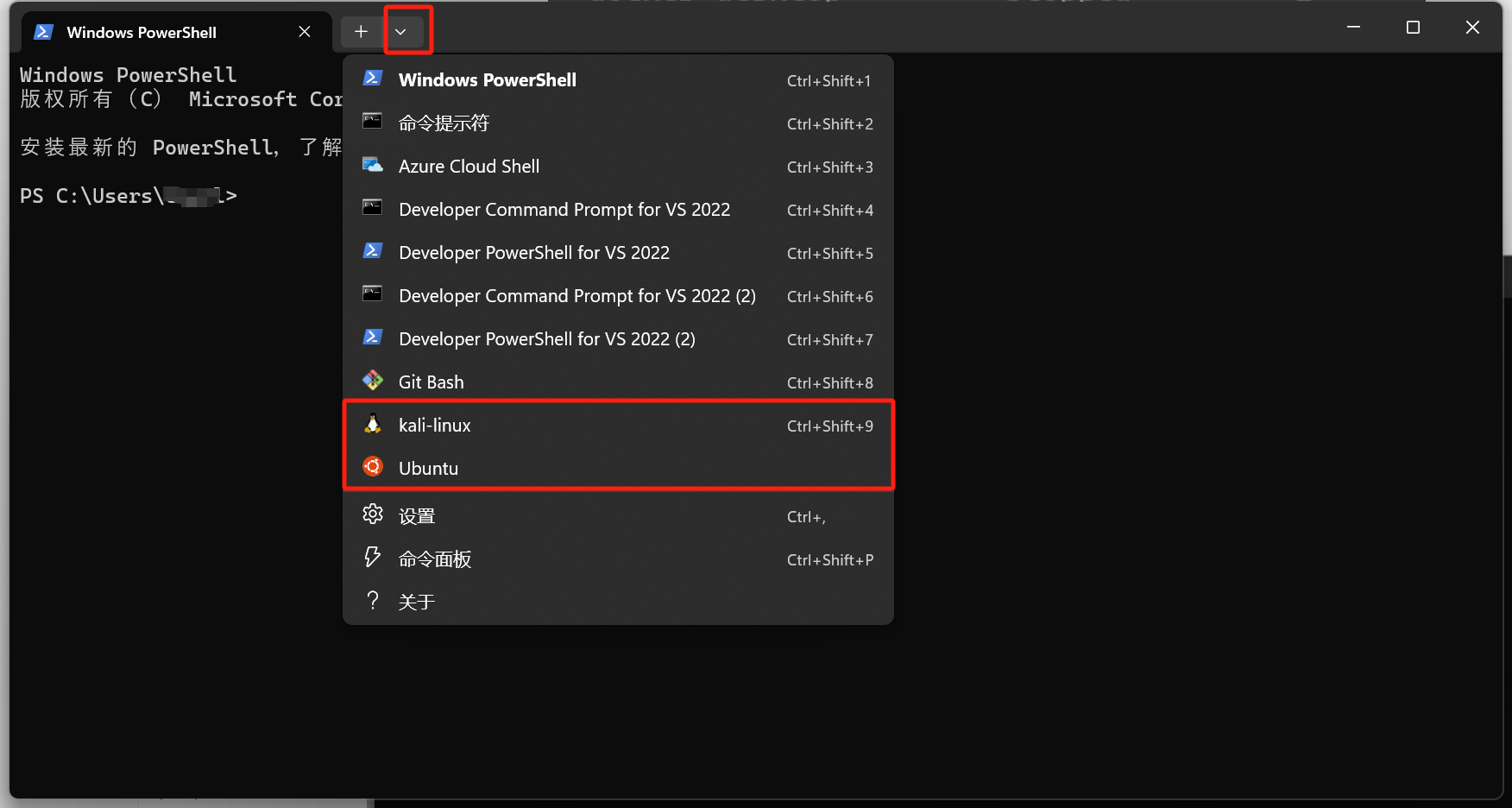Minimize the terminal window
Viewport: 1512px width, 808px height.
(x=1353, y=28)
